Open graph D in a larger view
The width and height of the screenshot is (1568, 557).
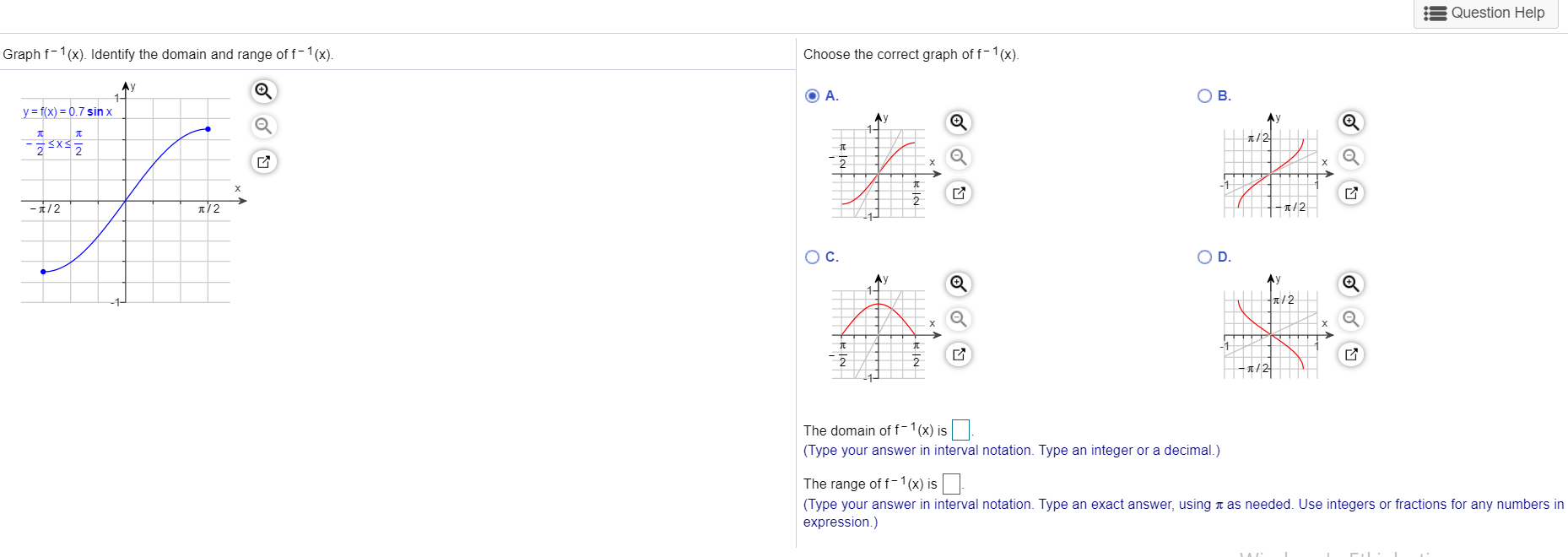(1350, 354)
